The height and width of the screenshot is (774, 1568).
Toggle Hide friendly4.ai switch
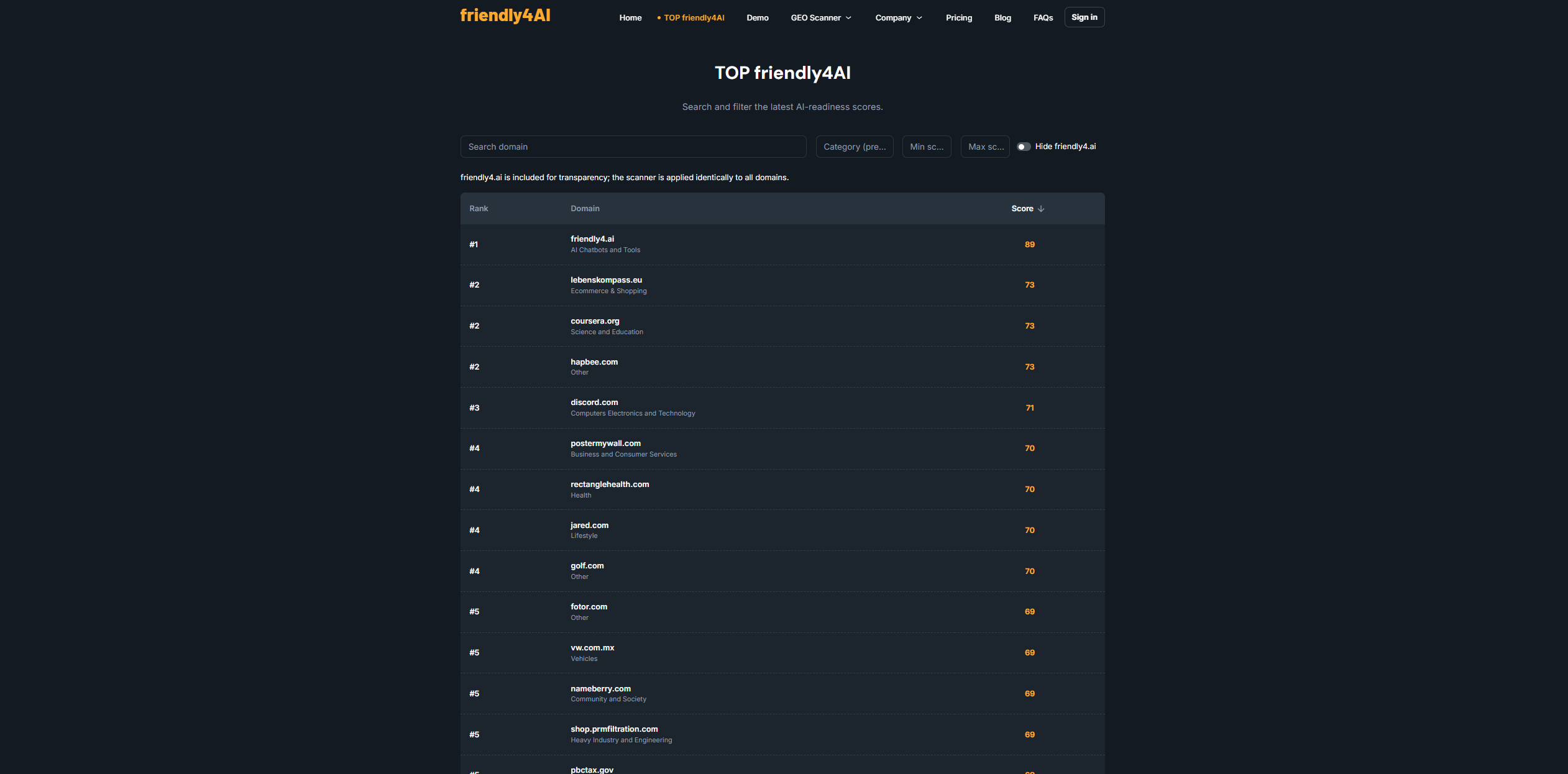1023,147
